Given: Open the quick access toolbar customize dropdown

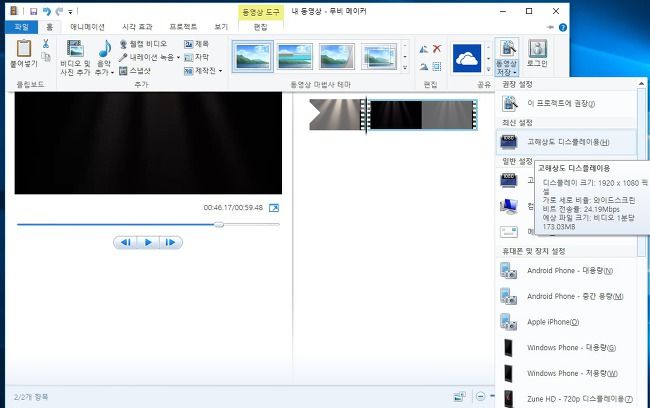Looking at the screenshot, I should coord(70,12).
